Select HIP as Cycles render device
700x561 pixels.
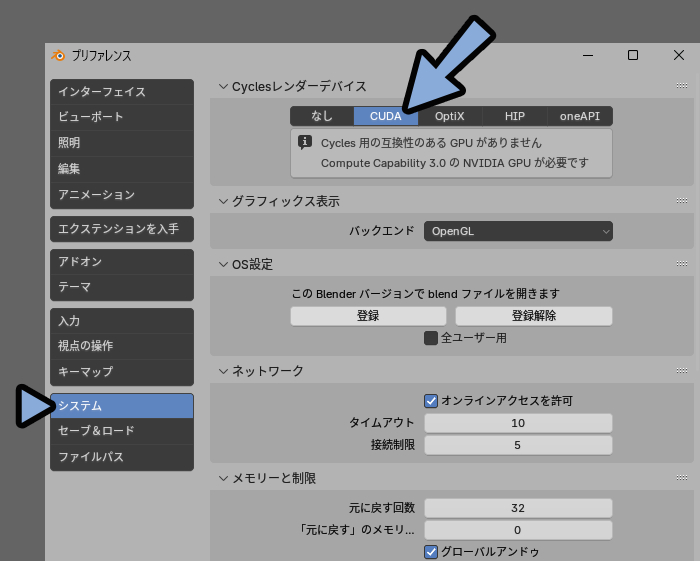click(x=515, y=116)
